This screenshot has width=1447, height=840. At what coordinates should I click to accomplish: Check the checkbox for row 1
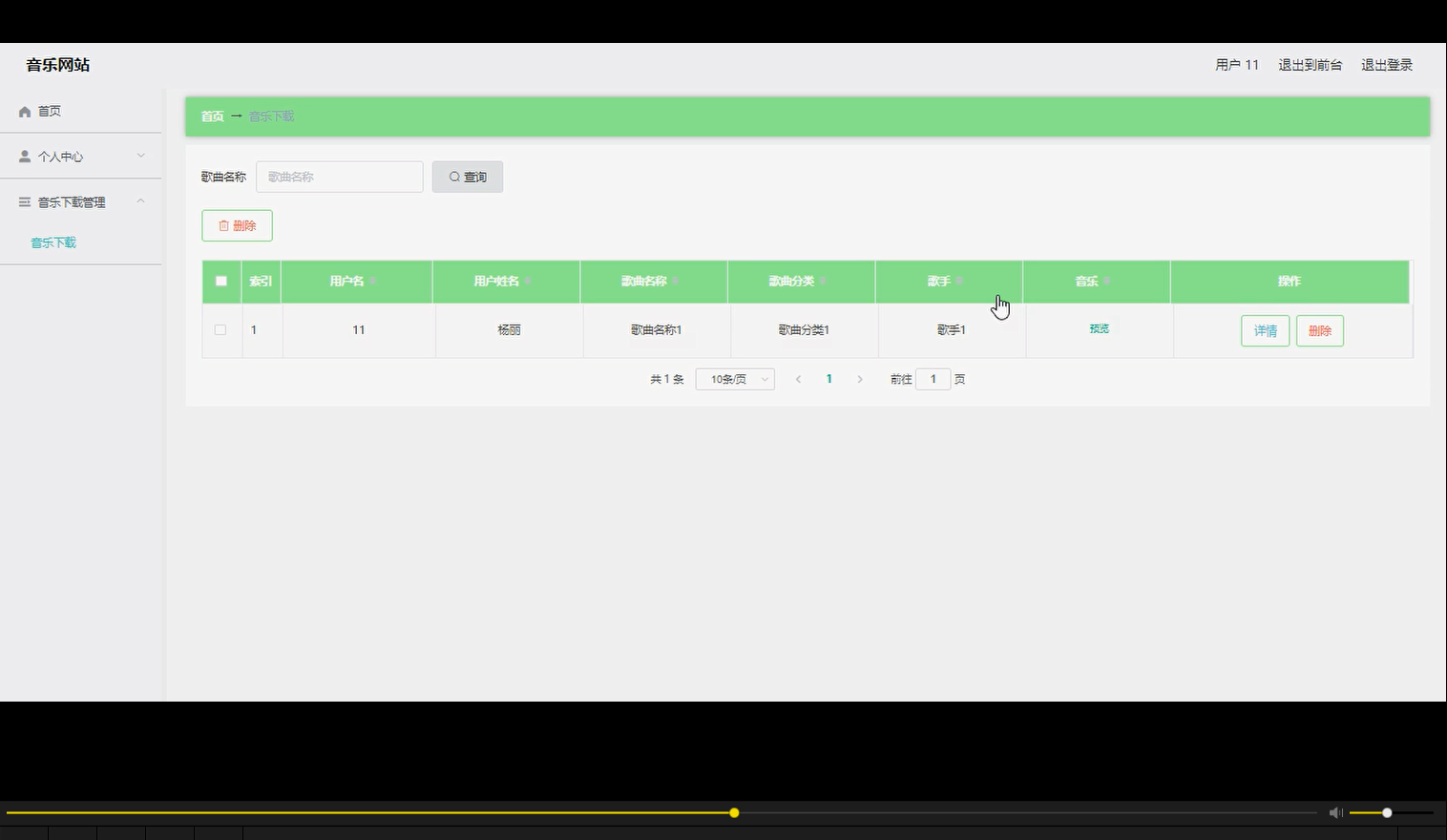click(x=220, y=330)
